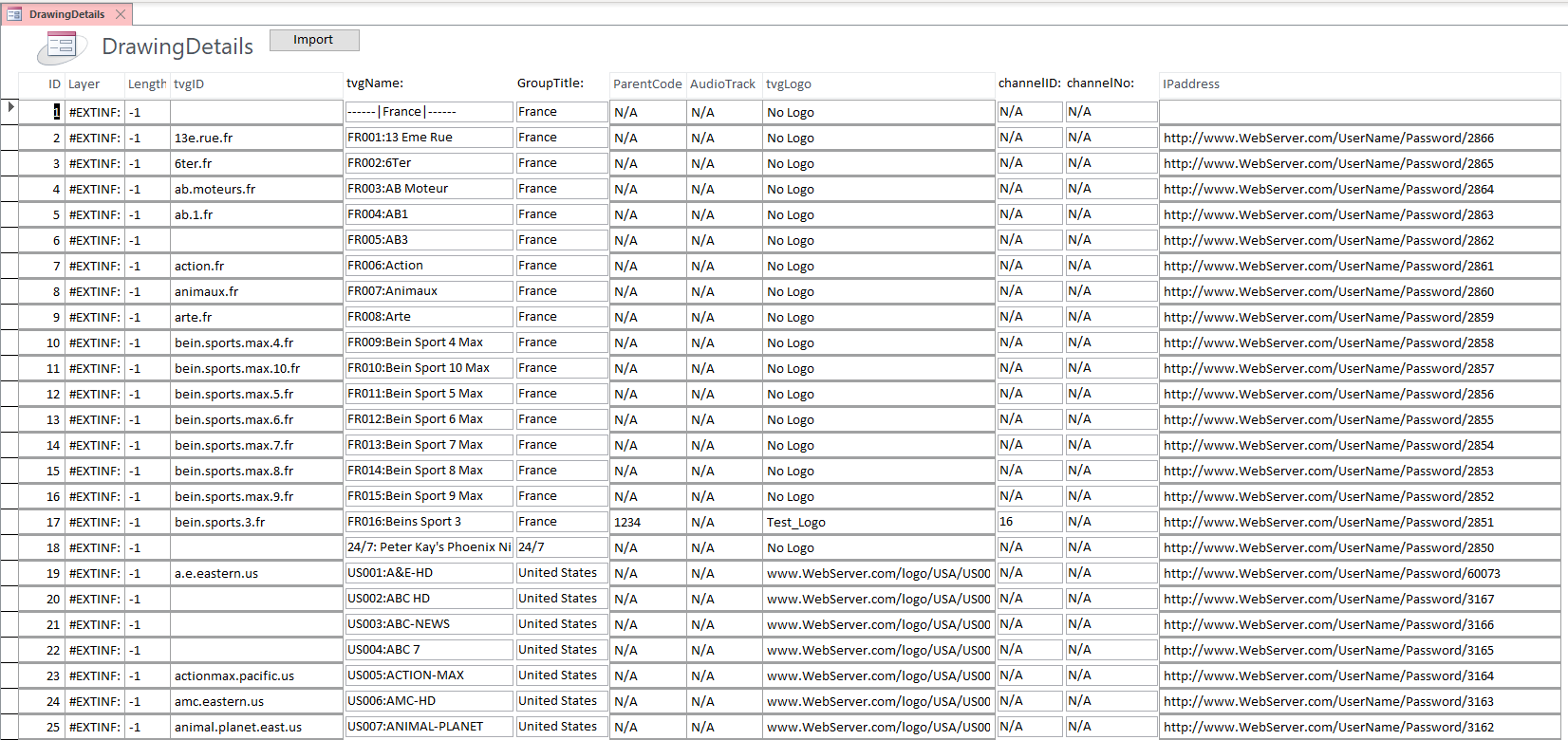The image size is (1568, 740).
Task: Click the tvgName field FR016:Beins Sport 3
Action: click(x=429, y=522)
